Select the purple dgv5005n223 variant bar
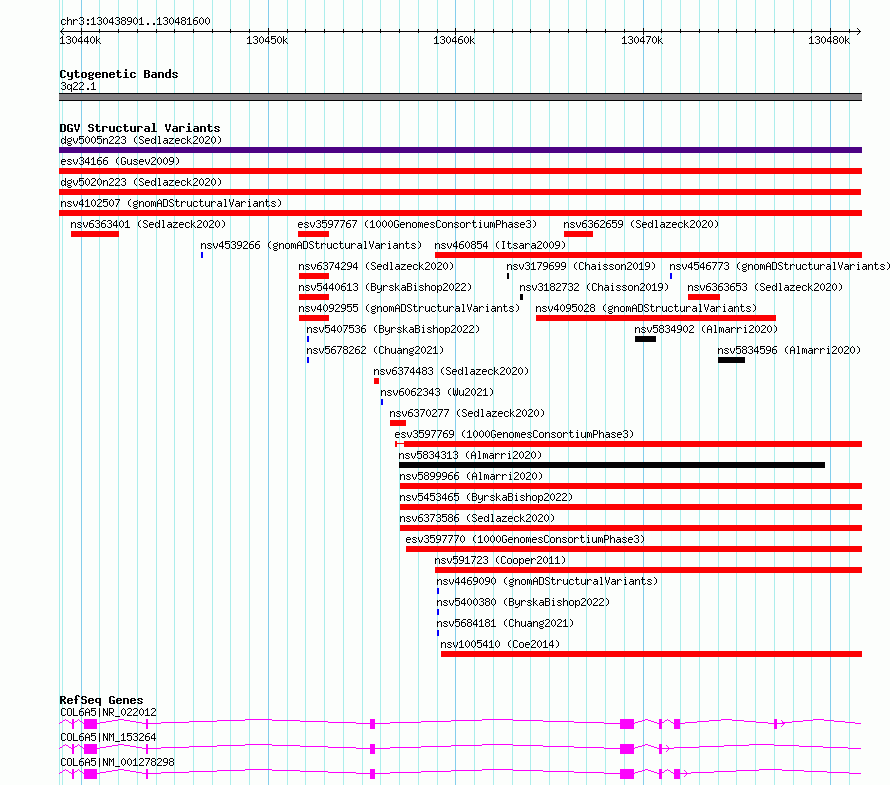Viewport: 890px width, 785px height. click(x=460, y=150)
